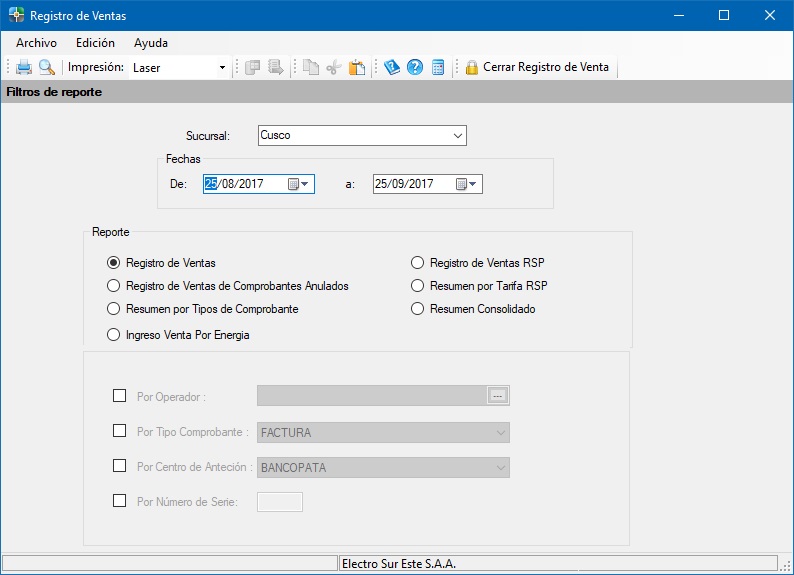Click the copy icon in toolbar
The width and height of the screenshot is (794, 575).
(311, 68)
